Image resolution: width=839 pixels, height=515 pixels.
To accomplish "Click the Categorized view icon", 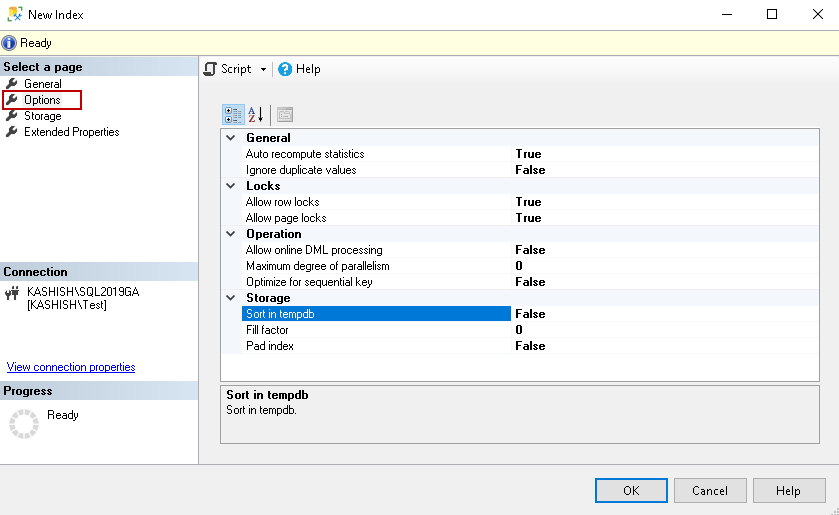I will click(233, 114).
